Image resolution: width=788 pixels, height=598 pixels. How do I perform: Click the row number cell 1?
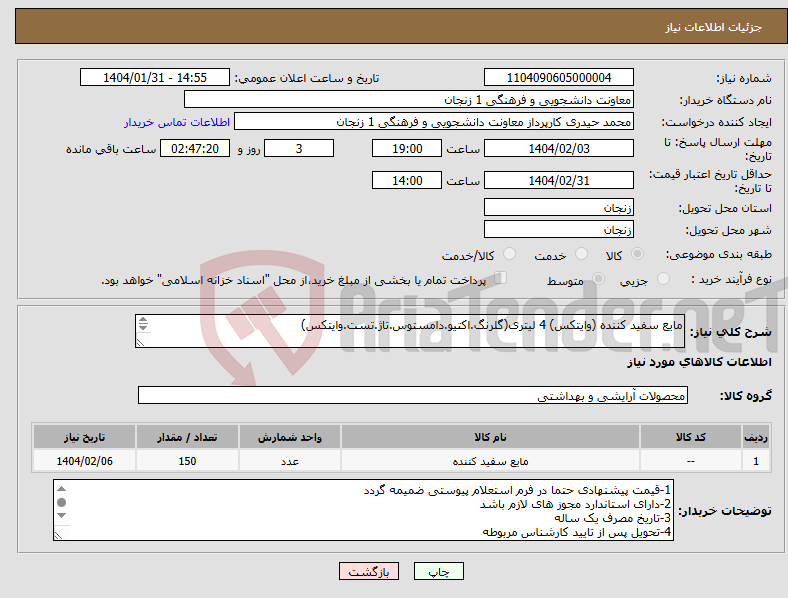coord(756,461)
